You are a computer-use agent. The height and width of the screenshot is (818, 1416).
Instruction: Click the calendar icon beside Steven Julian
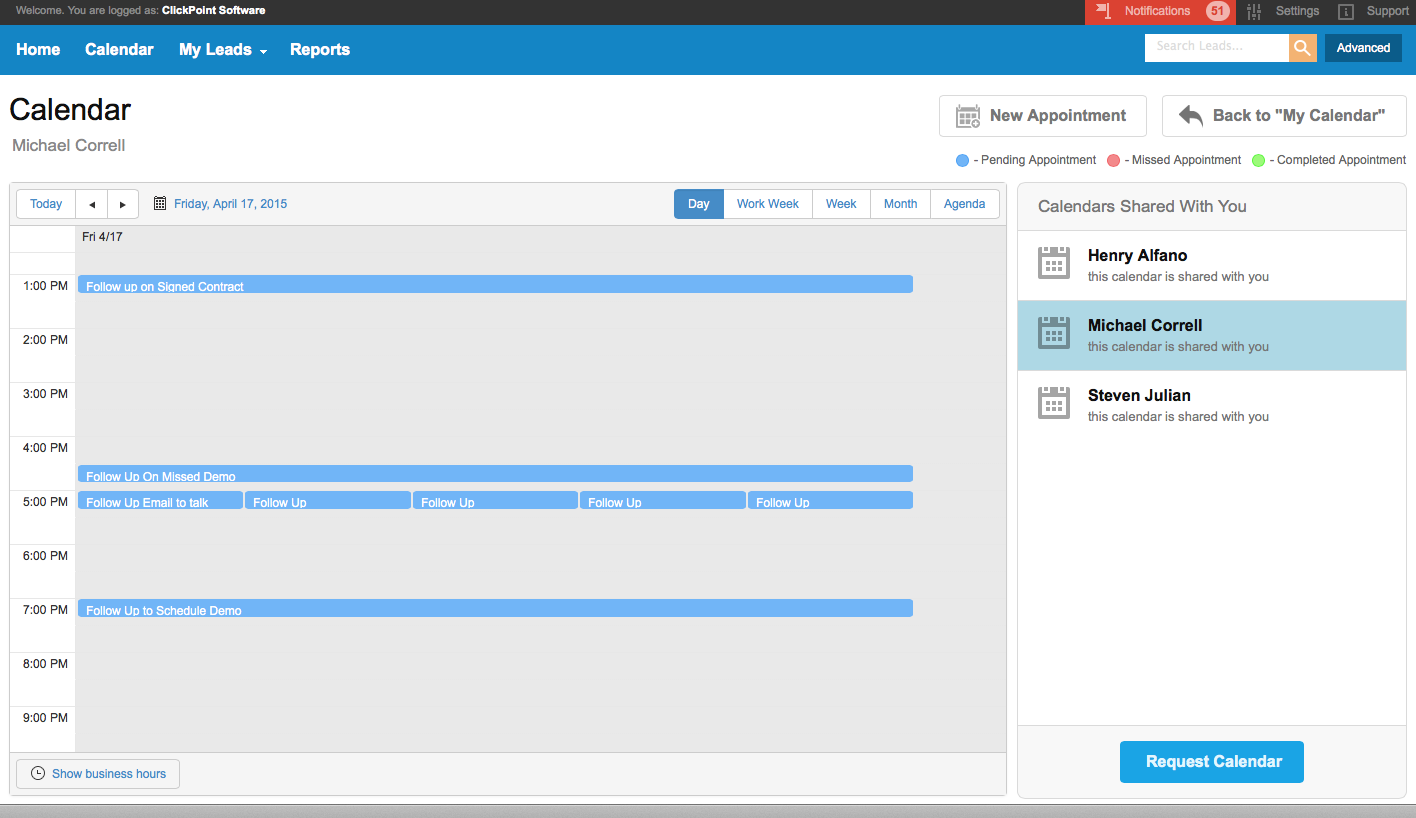pyautogui.click(x=1053, y=403)
